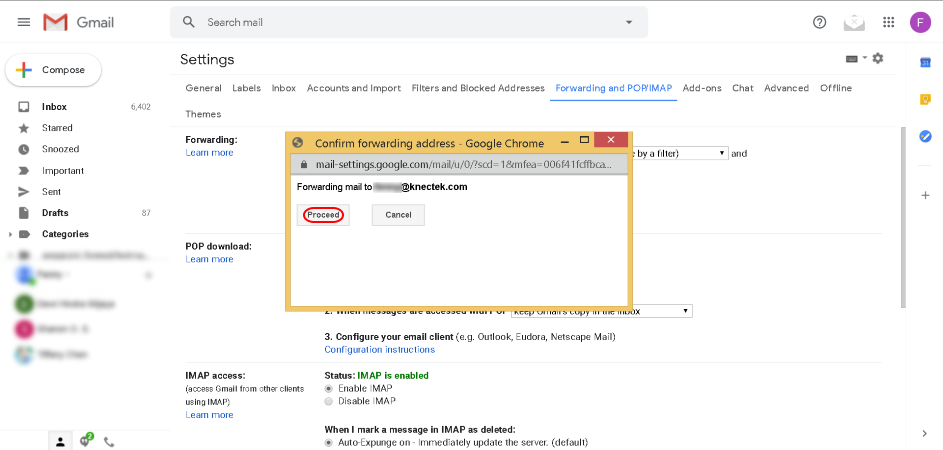Image resolution: width=943 pixels, height=450 pixels.
Task: Click the lock icon in dialog address bar
Action: (x=304, y=164)
